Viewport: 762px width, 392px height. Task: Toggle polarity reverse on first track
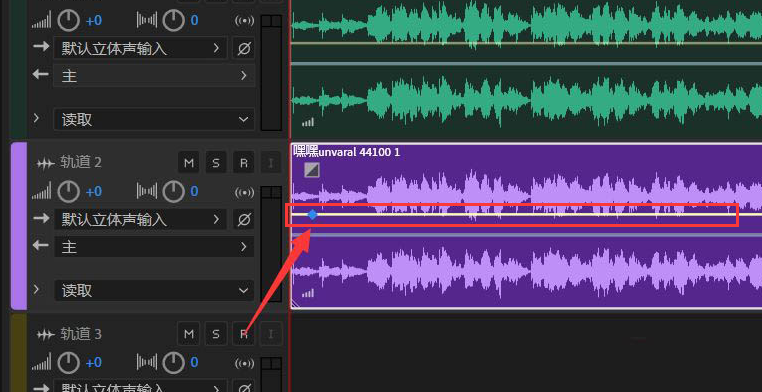243,49
